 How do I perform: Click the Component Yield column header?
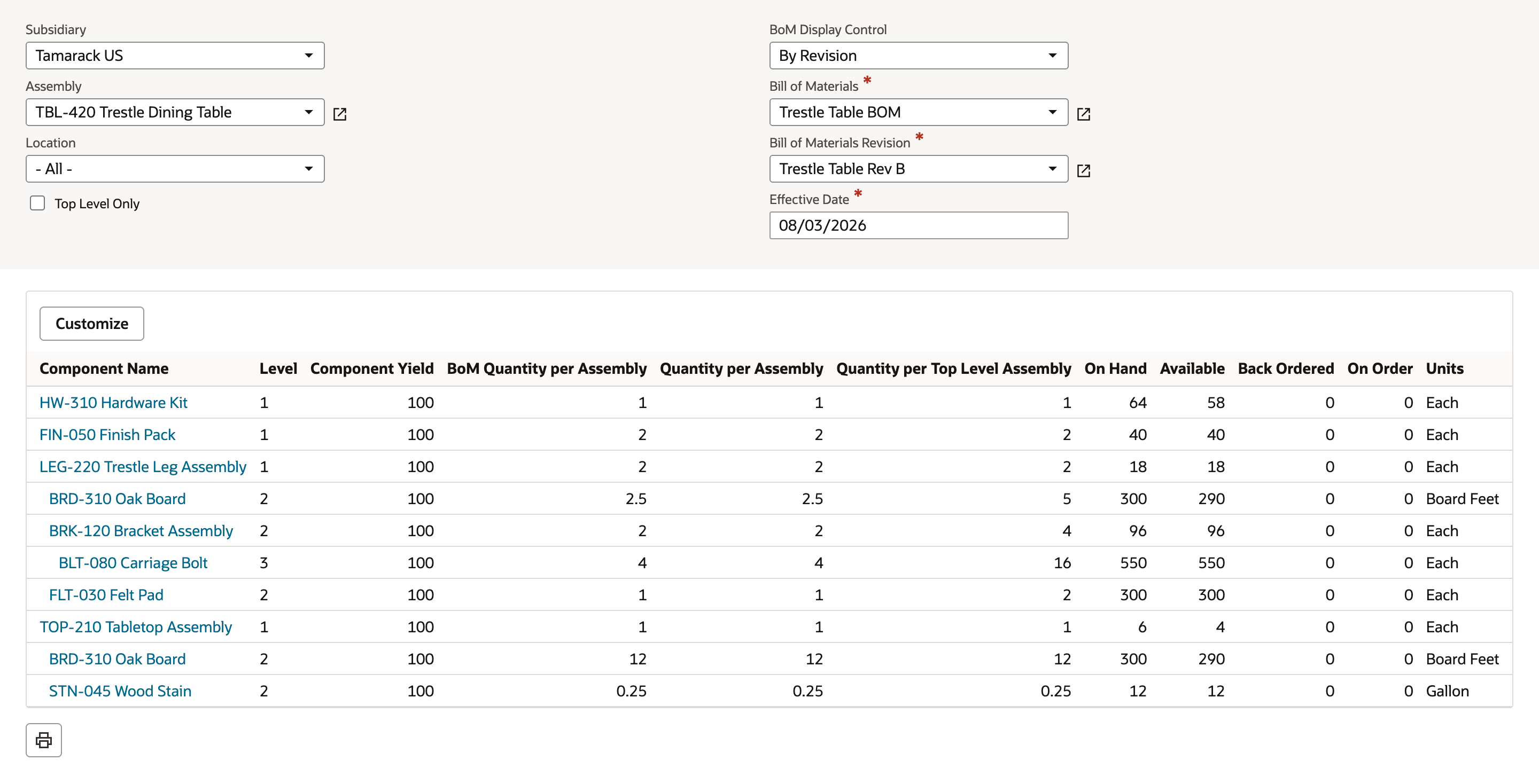372,369
